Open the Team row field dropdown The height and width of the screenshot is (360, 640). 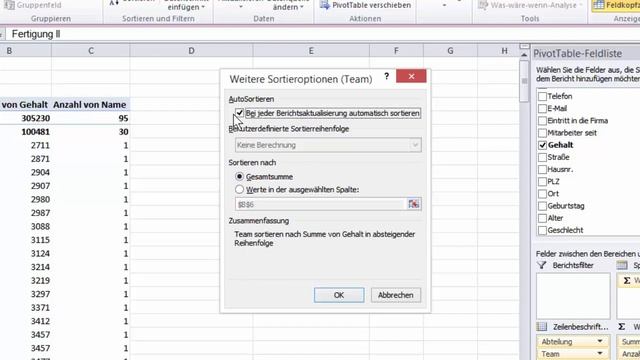pyautogui.click(x=600, y=353)
